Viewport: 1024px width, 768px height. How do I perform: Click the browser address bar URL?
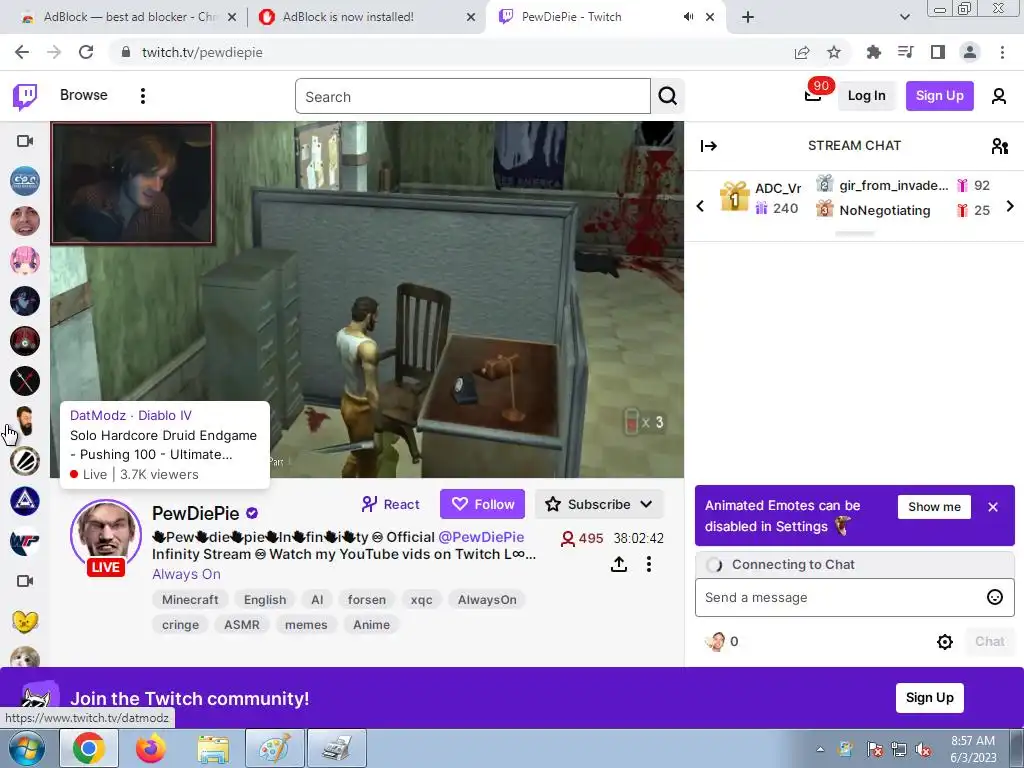coord(202,52)
